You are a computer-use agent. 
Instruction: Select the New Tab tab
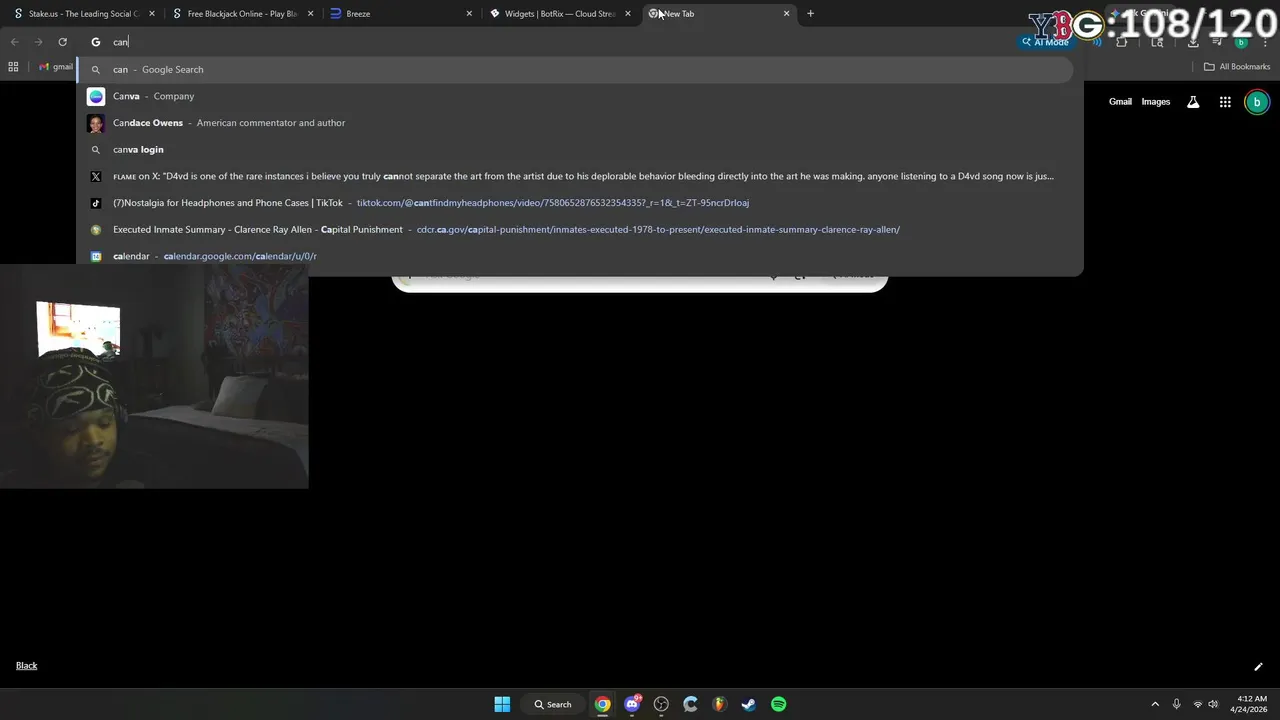click(x=720, y=14)
